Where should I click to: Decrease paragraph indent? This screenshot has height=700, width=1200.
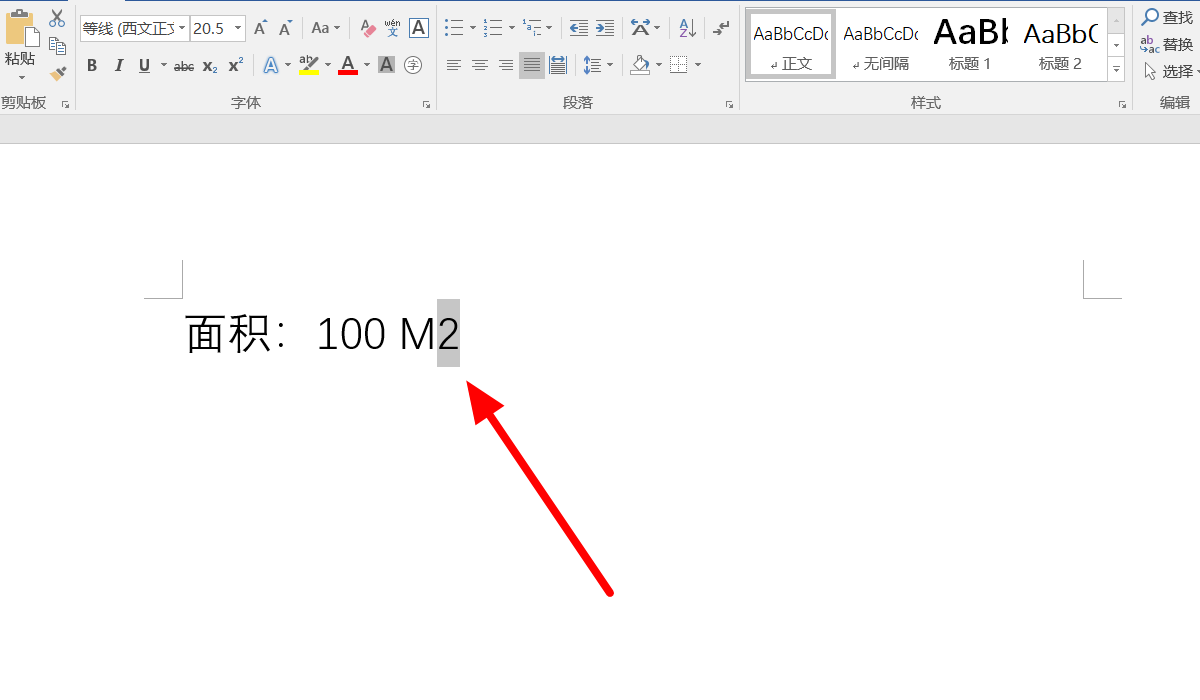[x=578, y=28]
